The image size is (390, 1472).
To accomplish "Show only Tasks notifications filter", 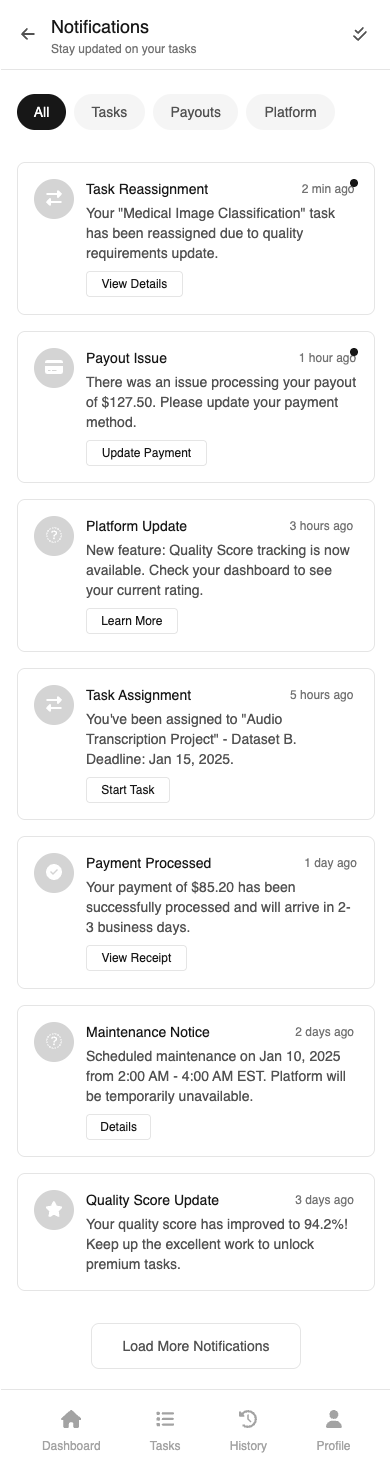I will (x=109, y=112).
